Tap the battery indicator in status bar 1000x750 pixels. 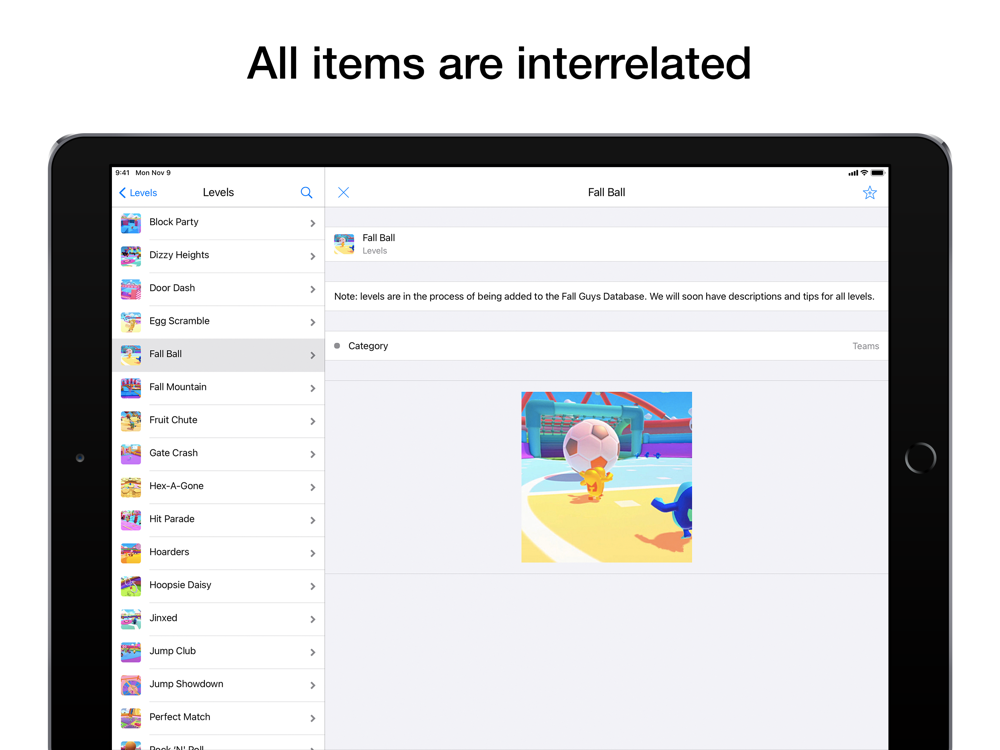point(878,173)
